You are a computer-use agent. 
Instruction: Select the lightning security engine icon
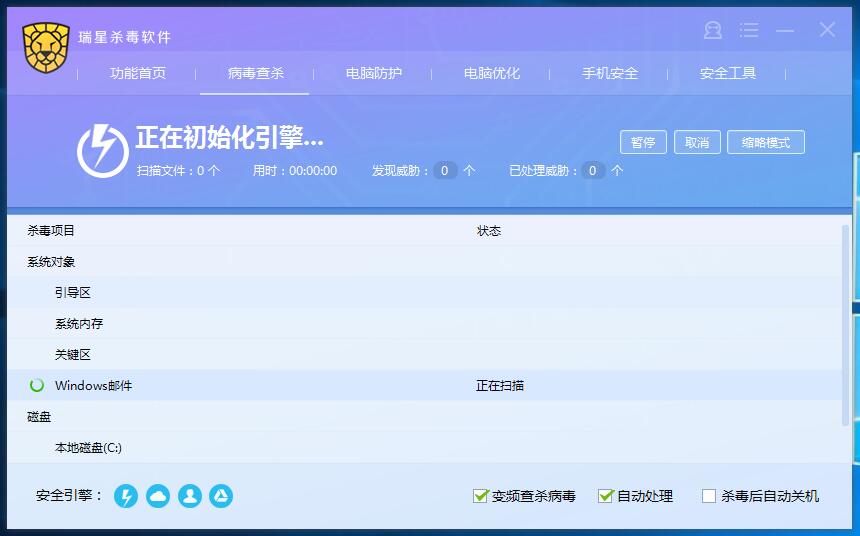coord(126,496)
